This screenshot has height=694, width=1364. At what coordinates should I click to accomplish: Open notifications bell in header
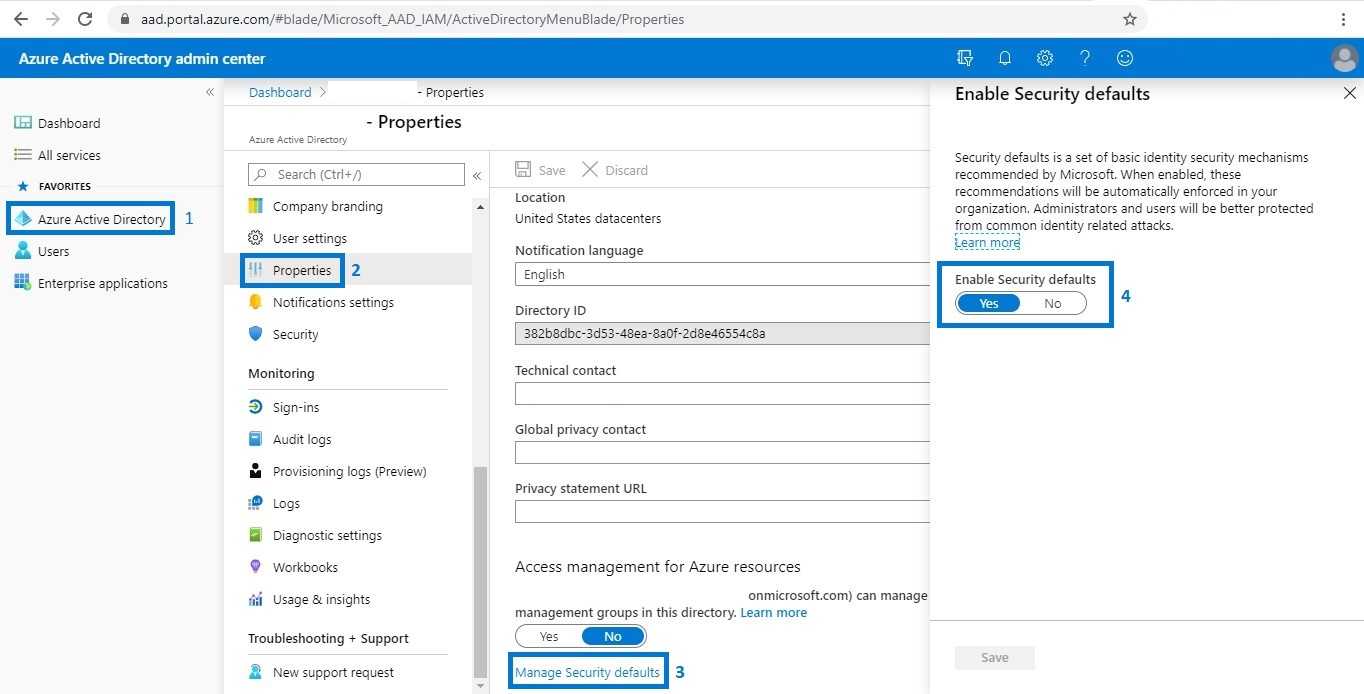(x=1005, y=58)
